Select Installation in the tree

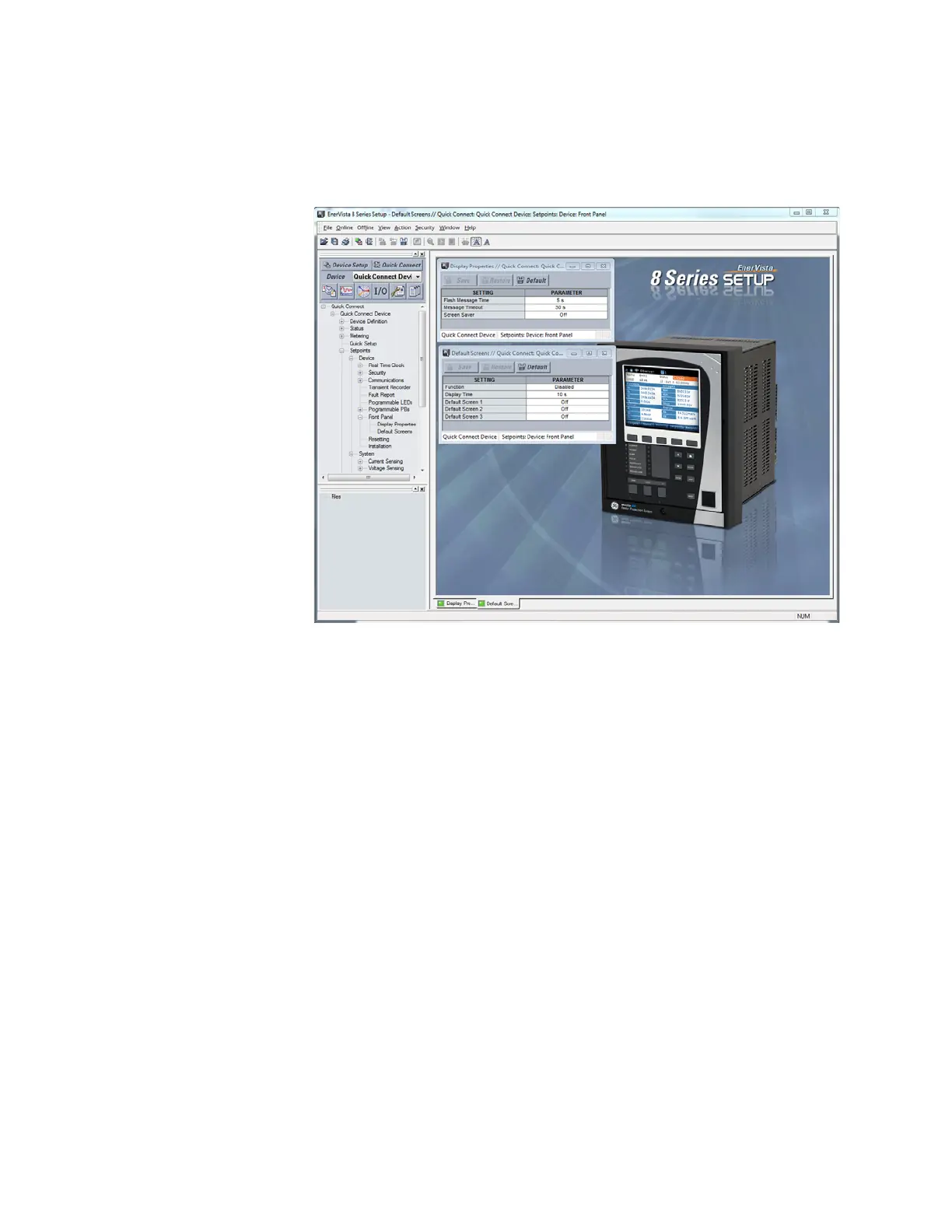(x=380, y=446)
